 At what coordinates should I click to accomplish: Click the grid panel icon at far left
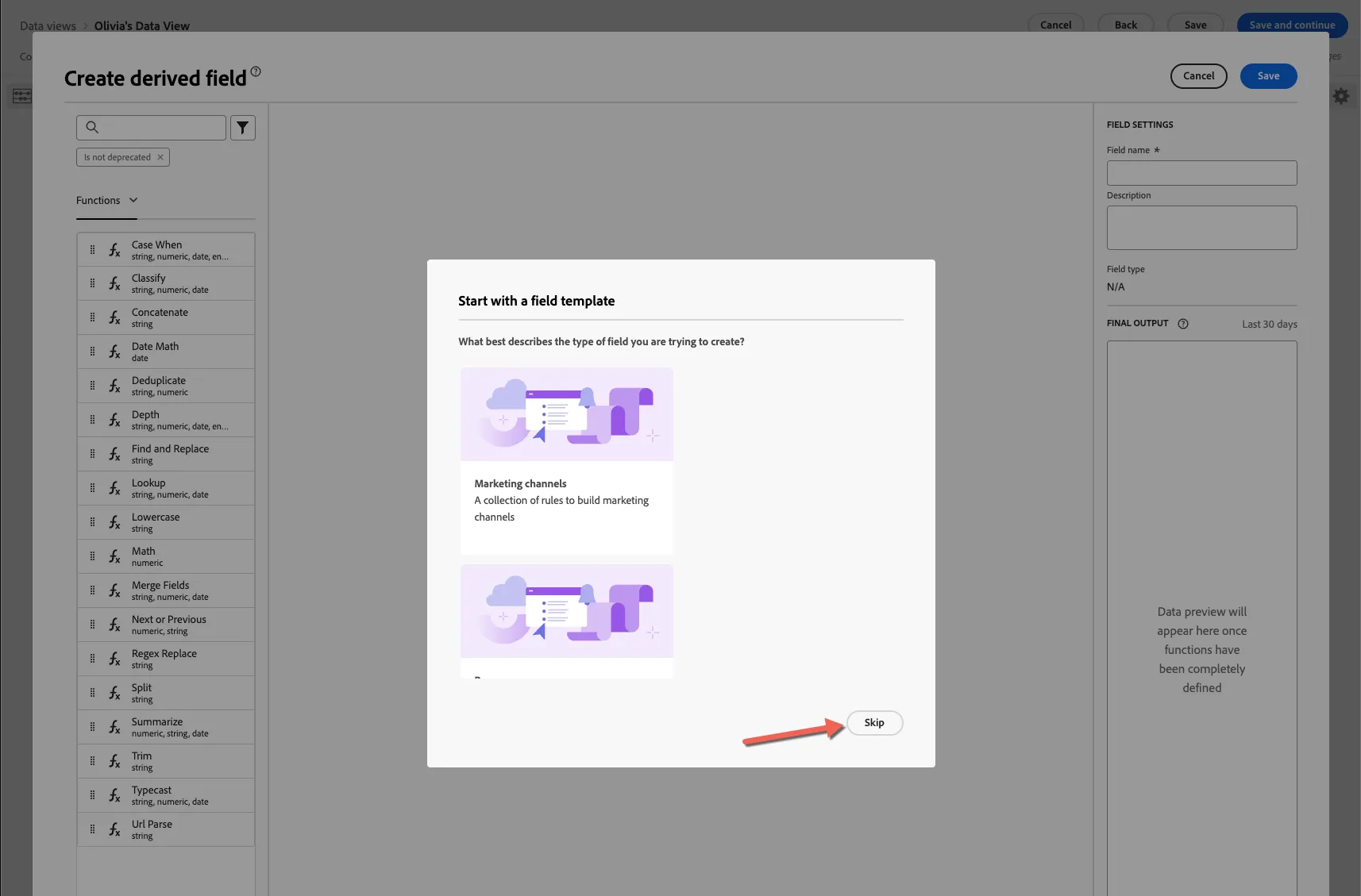coord(21,96)
